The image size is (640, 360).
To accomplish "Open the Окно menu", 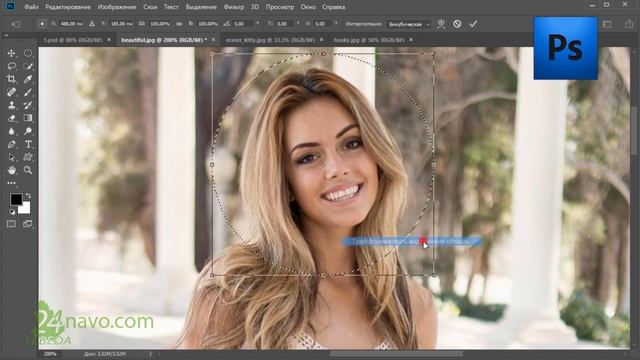I will tap(308, 7).
